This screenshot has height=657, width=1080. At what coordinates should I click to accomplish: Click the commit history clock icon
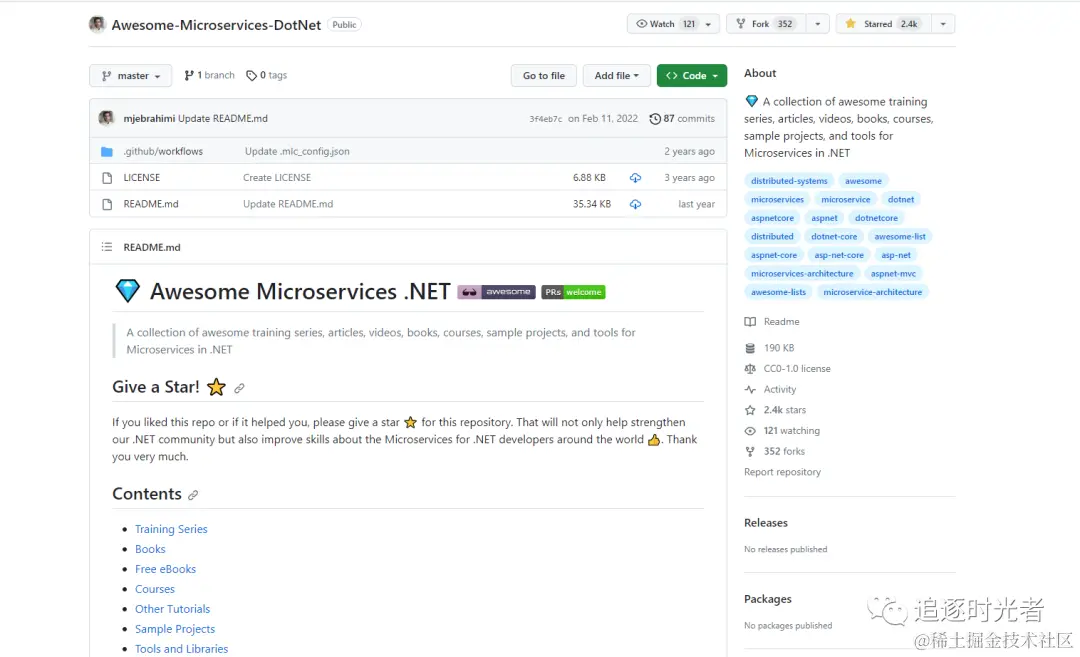tap(655, 118)
